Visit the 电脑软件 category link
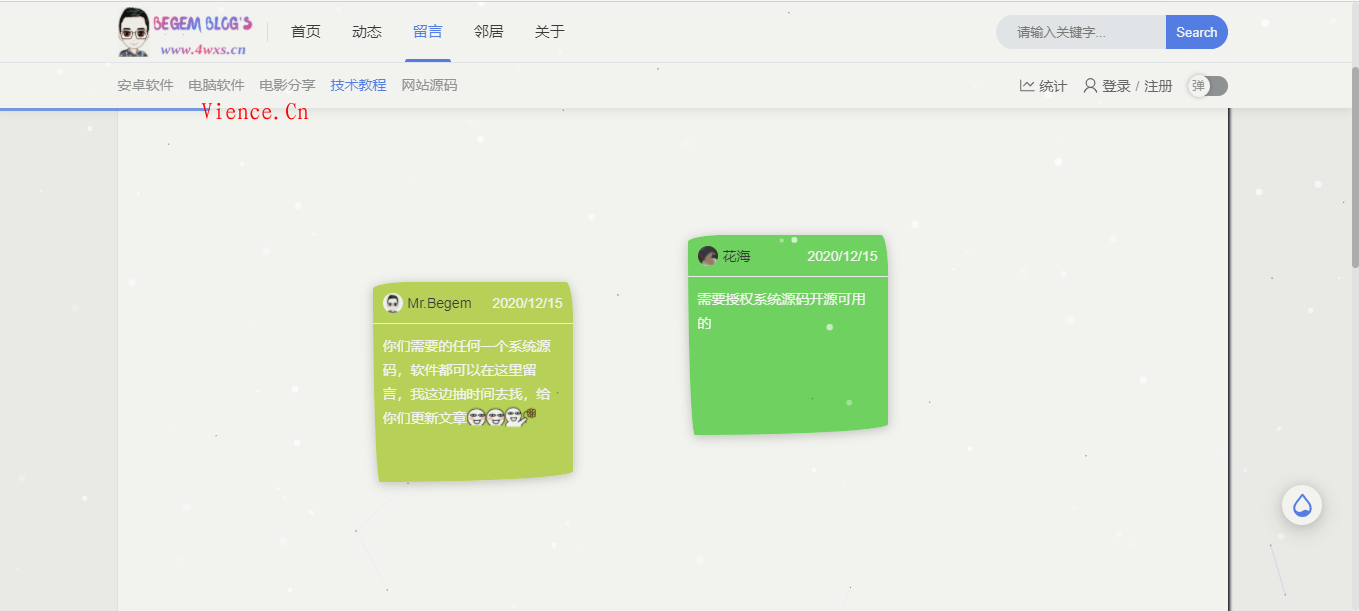The width and height of the screenshot is (1359, 612). (216, 86)
